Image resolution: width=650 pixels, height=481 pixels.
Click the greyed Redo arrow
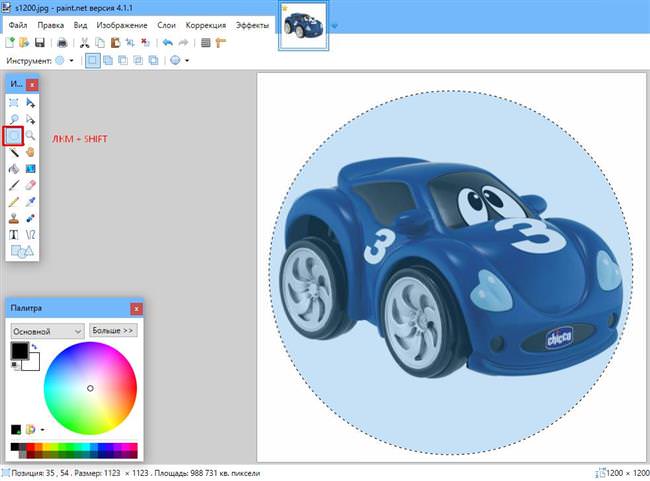coord(183,42)
